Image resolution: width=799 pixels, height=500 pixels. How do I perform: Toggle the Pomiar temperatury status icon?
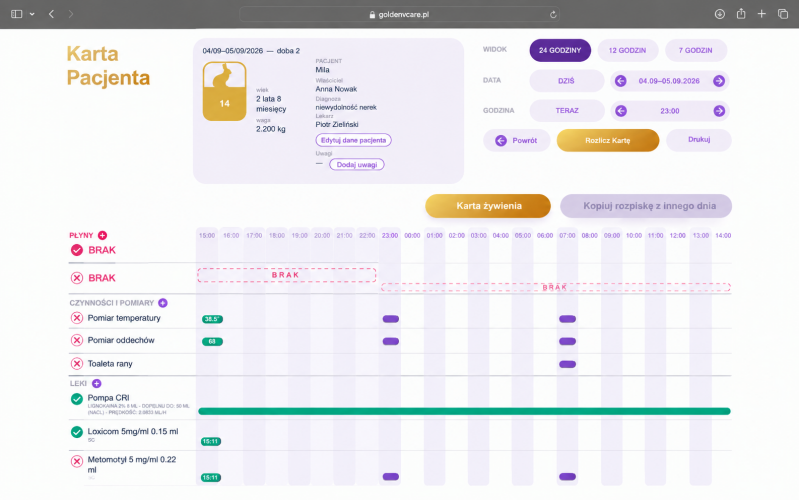point(77,318)
